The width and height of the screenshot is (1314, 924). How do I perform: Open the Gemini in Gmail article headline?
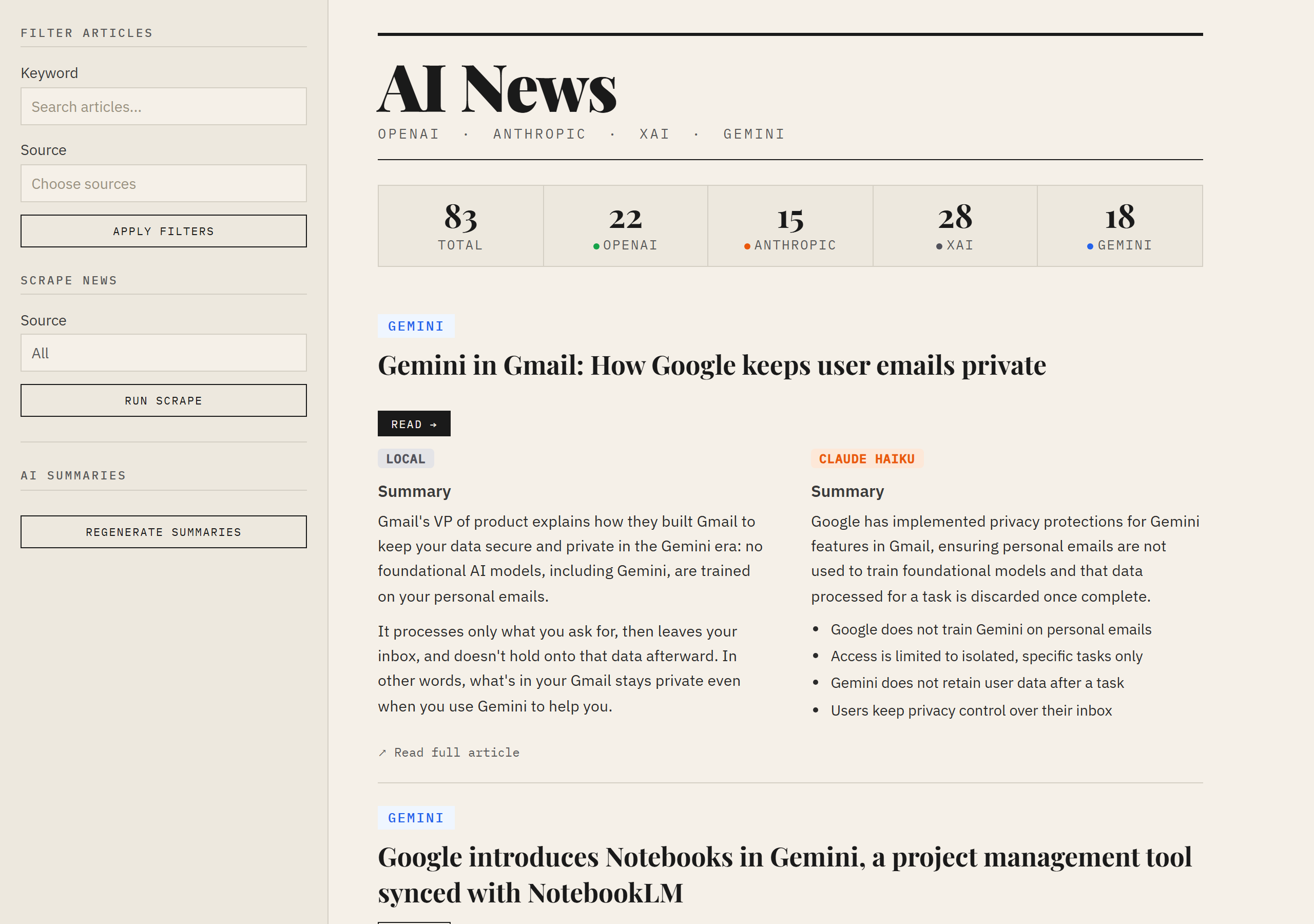coord(712,365)
